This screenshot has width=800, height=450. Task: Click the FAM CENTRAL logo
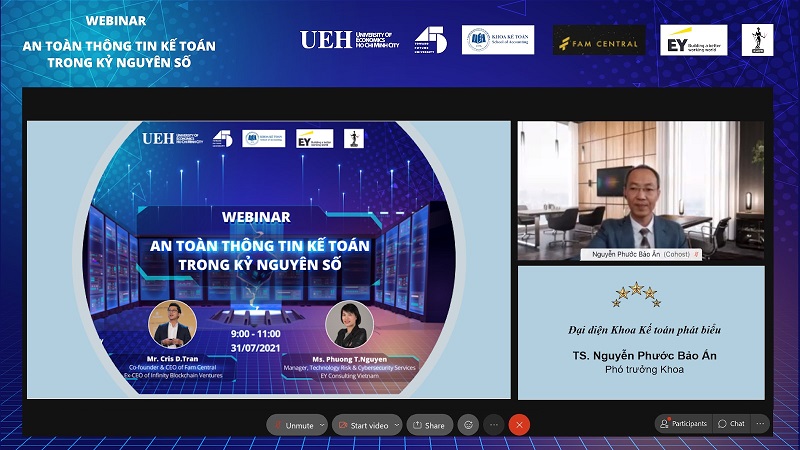pyautogui.click(x=599, y=40)
